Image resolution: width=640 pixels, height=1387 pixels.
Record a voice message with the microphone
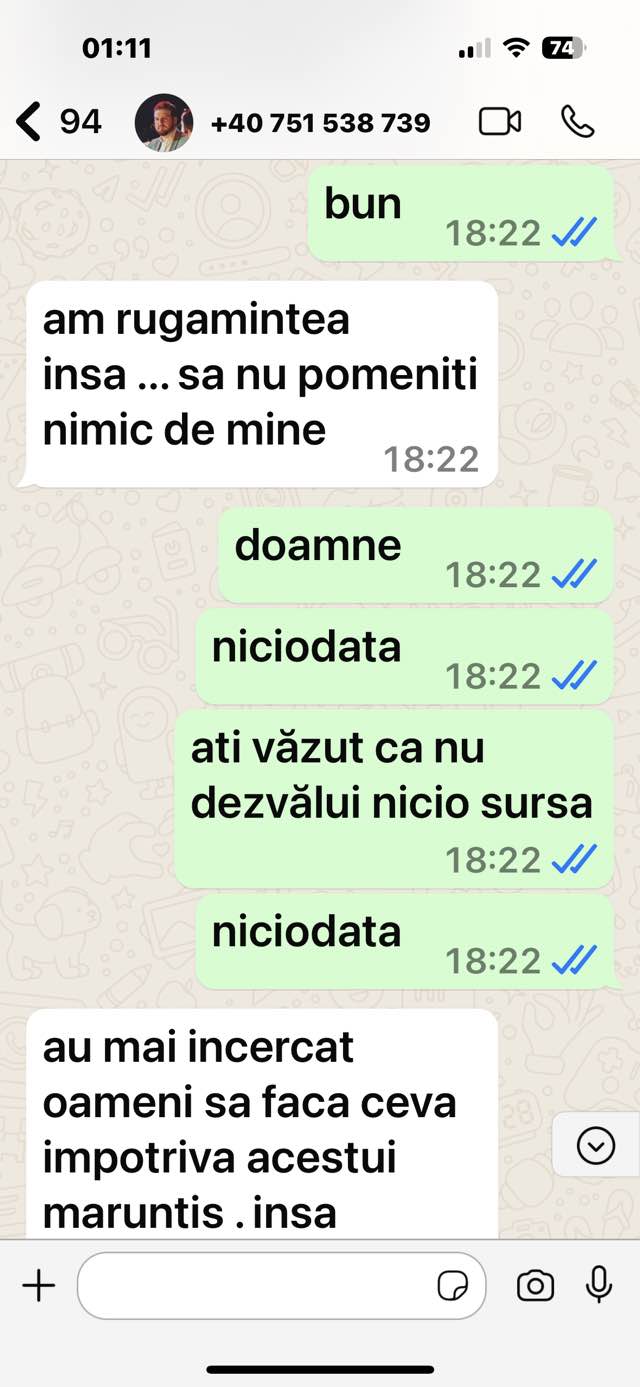tap(599, 1284)
